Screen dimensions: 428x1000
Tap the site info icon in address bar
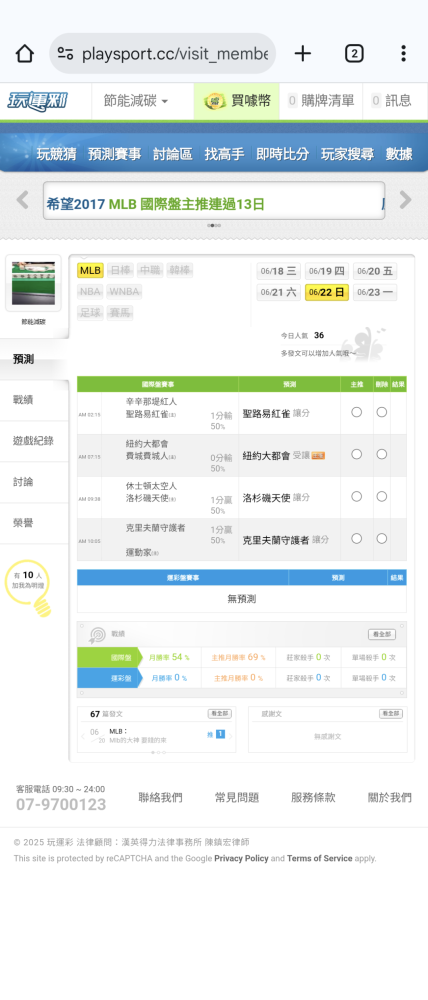(65, 54)
